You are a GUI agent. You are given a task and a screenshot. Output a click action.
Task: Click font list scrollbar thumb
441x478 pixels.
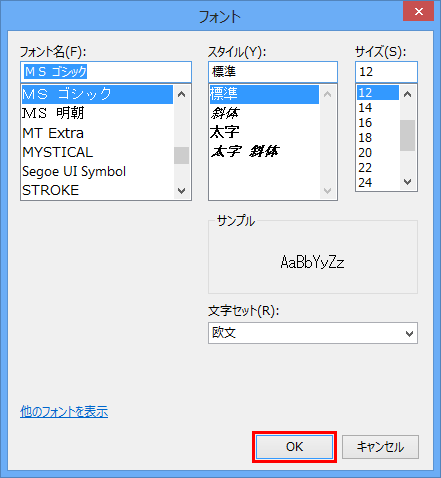182,155
